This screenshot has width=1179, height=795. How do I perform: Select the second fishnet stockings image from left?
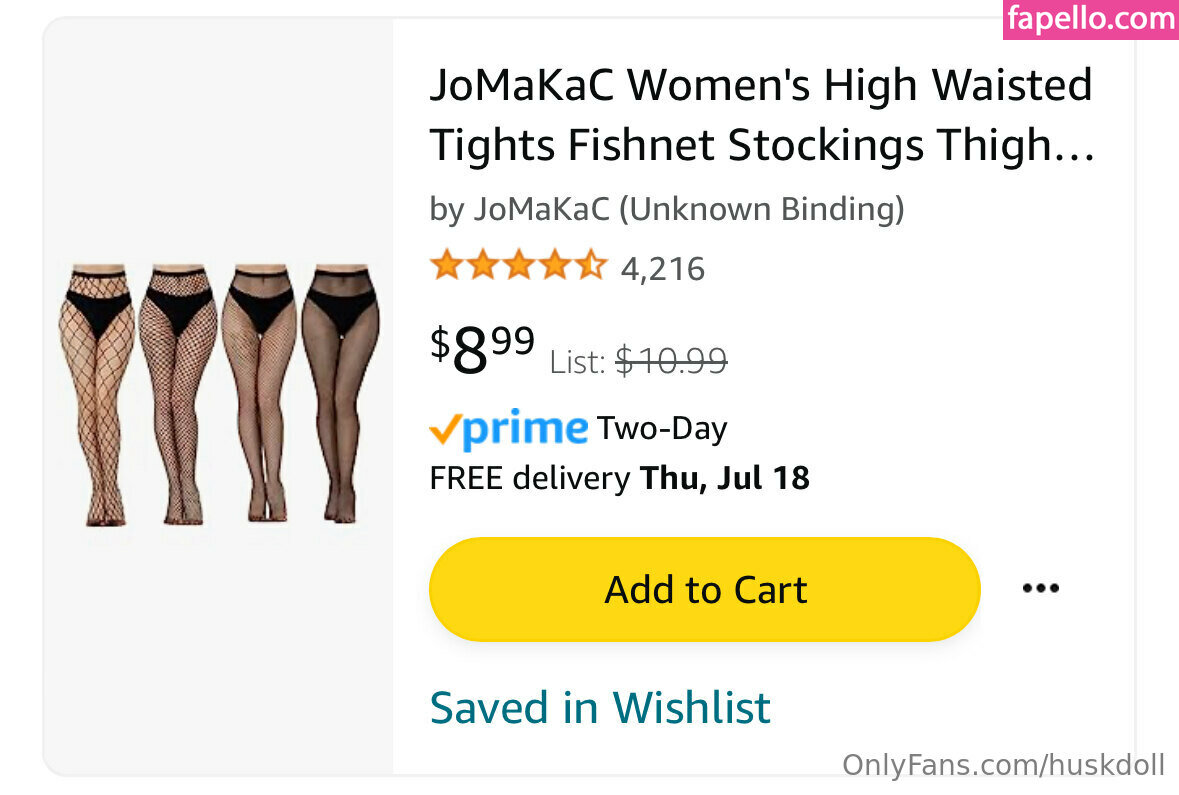pos(177,394)
